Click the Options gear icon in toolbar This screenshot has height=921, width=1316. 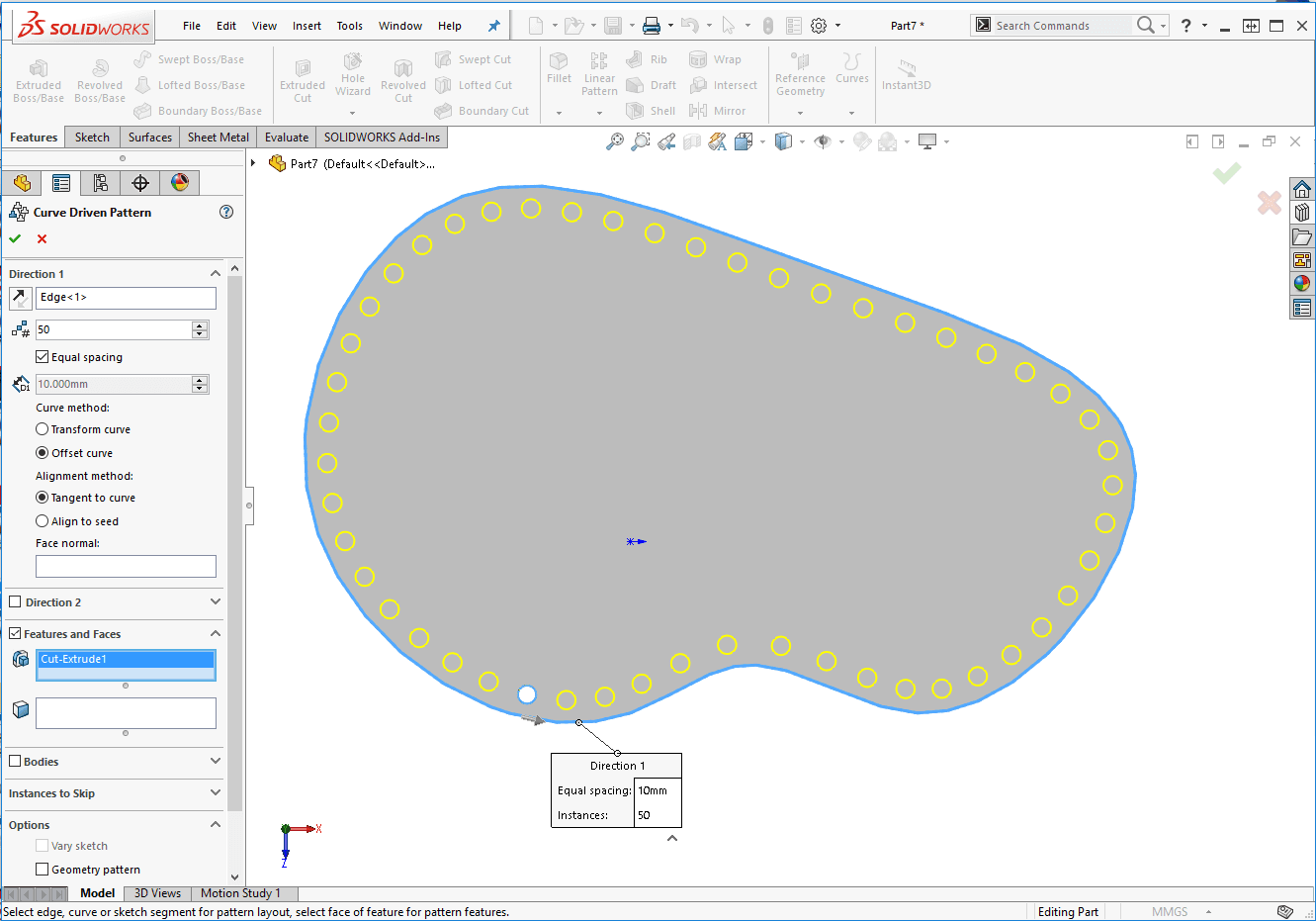(x=819, y=26)
